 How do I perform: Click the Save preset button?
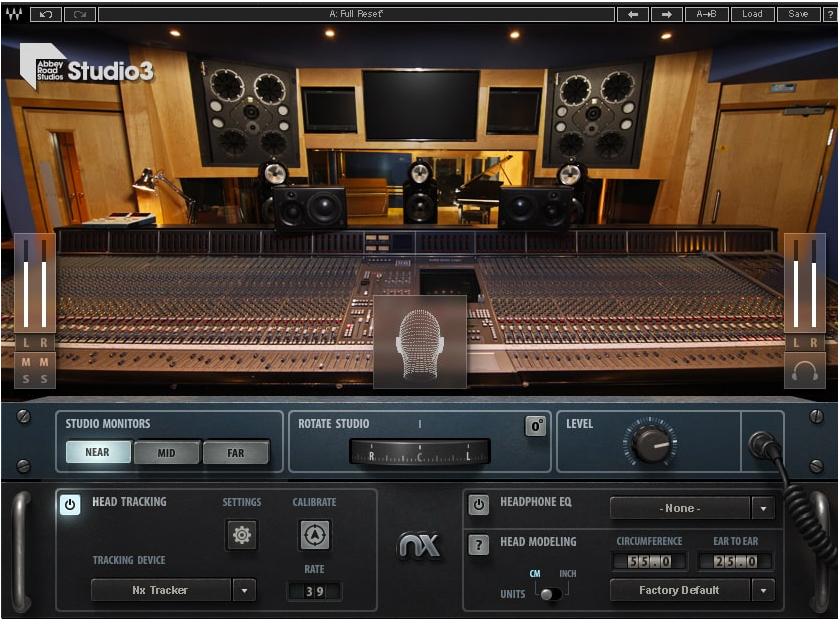pyautogui.click(x=798, y=14)
